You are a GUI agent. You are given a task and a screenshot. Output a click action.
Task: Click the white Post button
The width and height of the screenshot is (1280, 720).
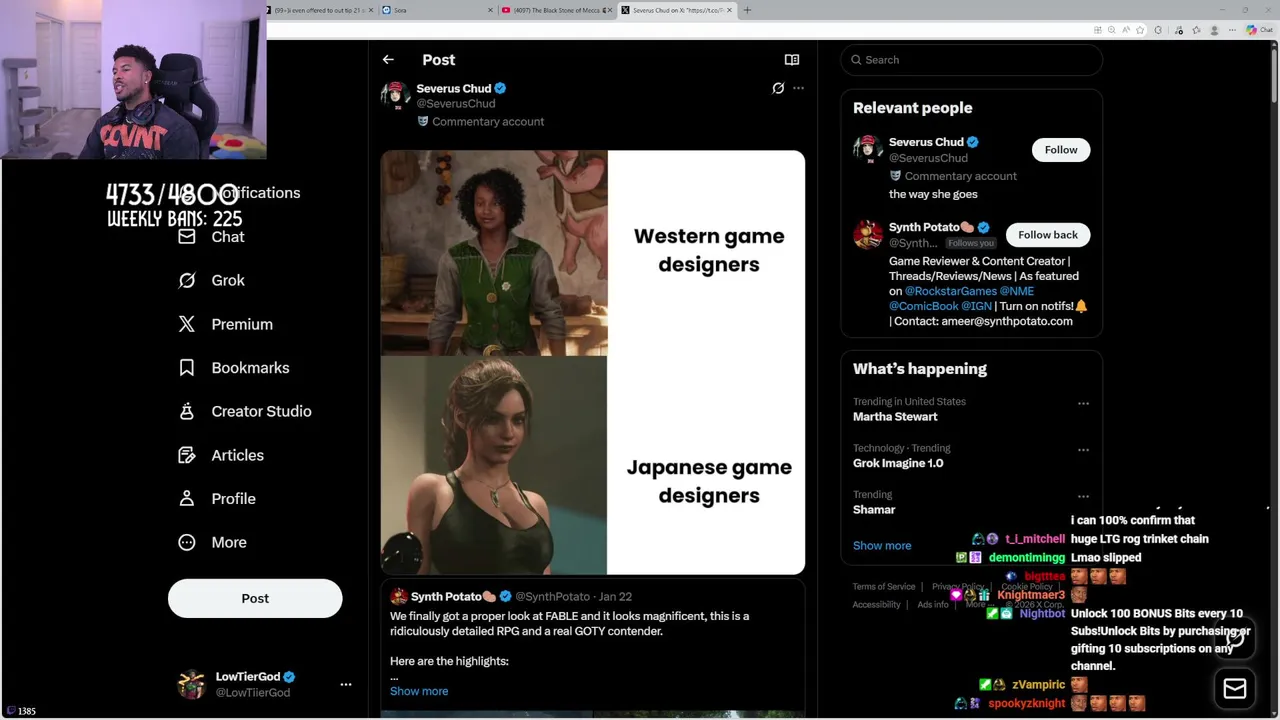255,598
